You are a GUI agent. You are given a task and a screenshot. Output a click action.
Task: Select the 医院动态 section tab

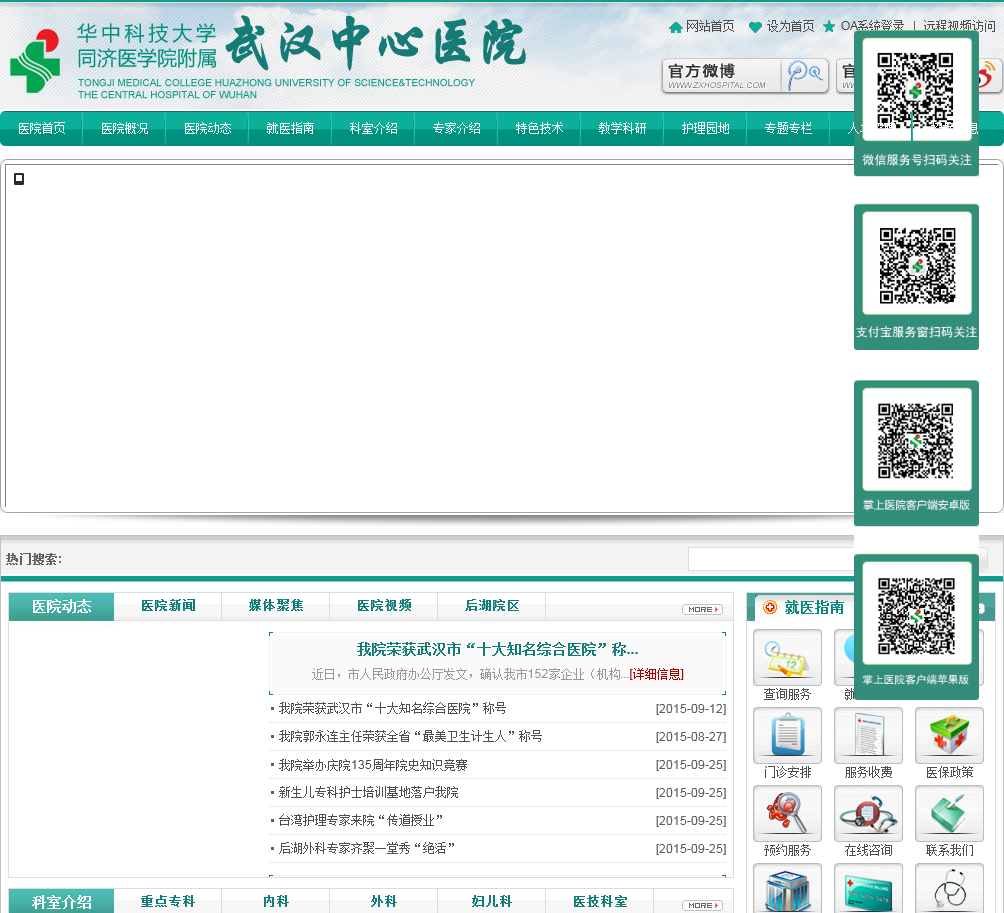(61, 606)
